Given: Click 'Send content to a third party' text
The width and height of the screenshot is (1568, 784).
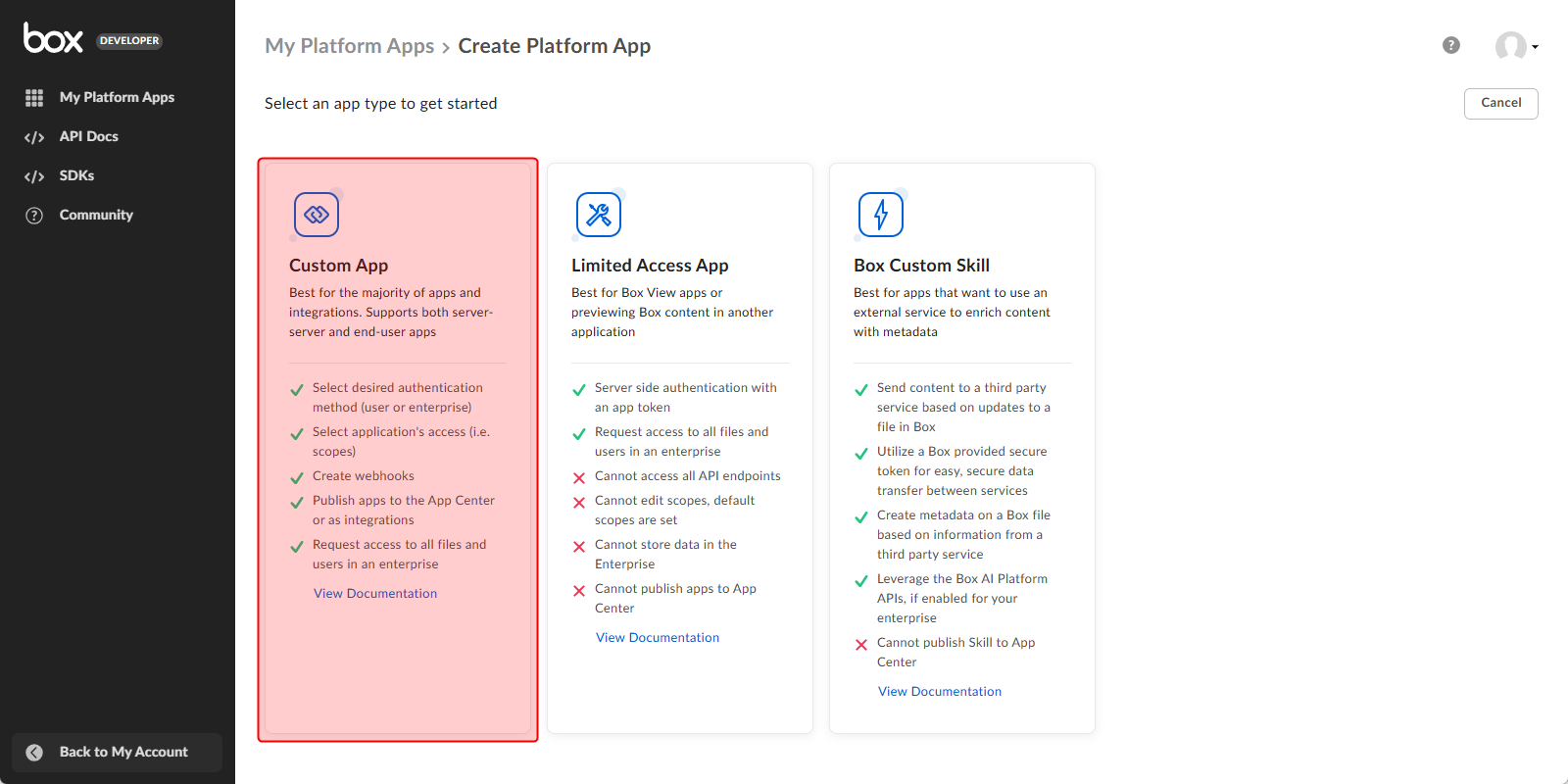Looking at the screenshot, I should coord(961,388).
